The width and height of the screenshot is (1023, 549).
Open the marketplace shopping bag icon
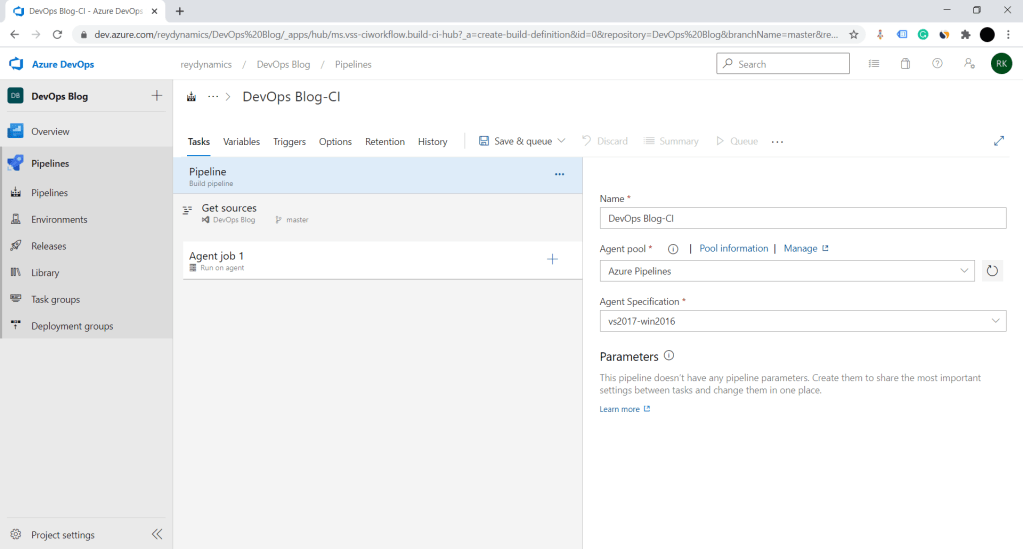(x=905, y=64)
